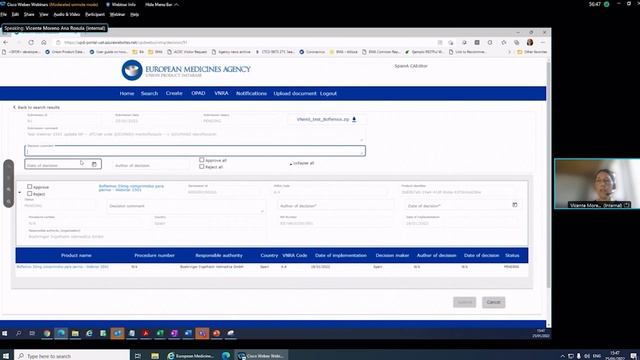The width and height of the screenshot is (640, 360).
Task: Reload the shared browser page
Action: coord(31,42)
